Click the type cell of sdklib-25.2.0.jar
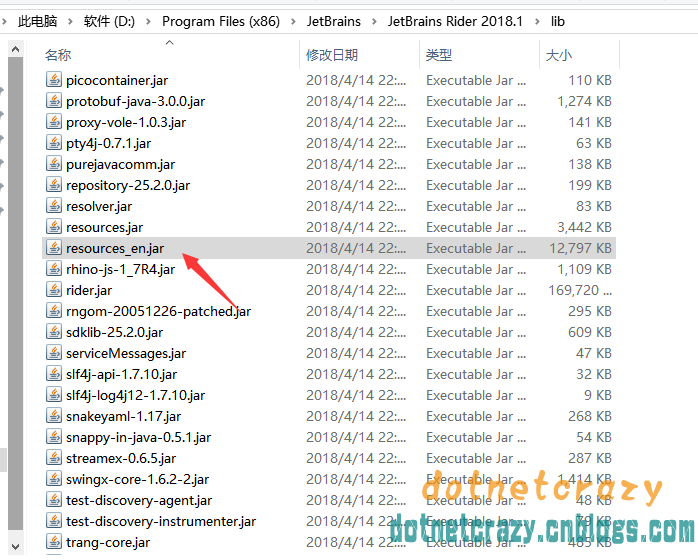Screen dimensions: 698x560 (x=476, y=332)
